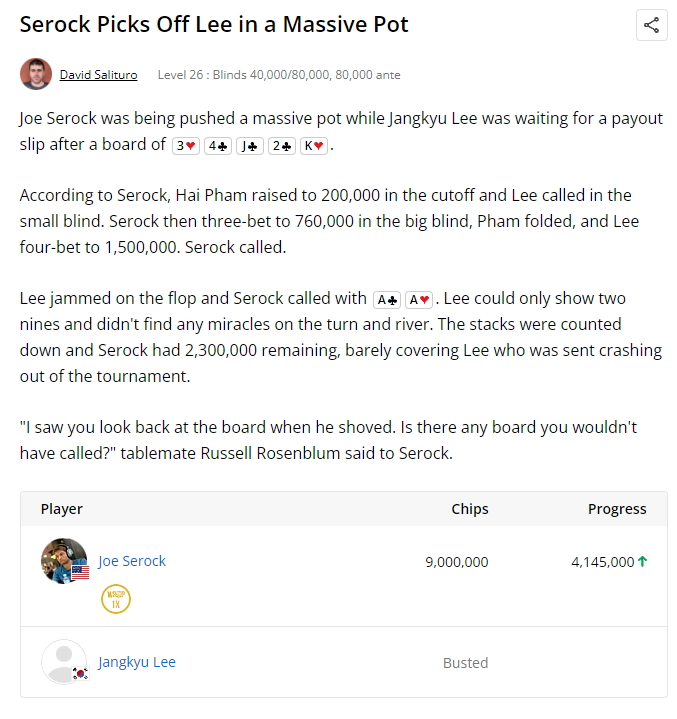Click Joe Serock's profile photo

[64, 561]
